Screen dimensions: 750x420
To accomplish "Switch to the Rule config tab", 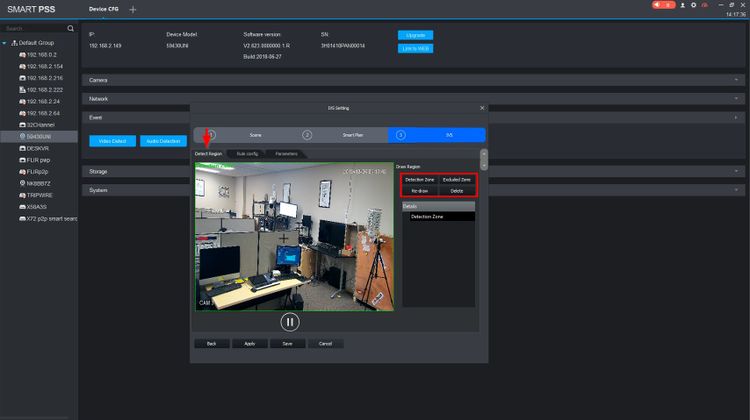I will [247, 153].
